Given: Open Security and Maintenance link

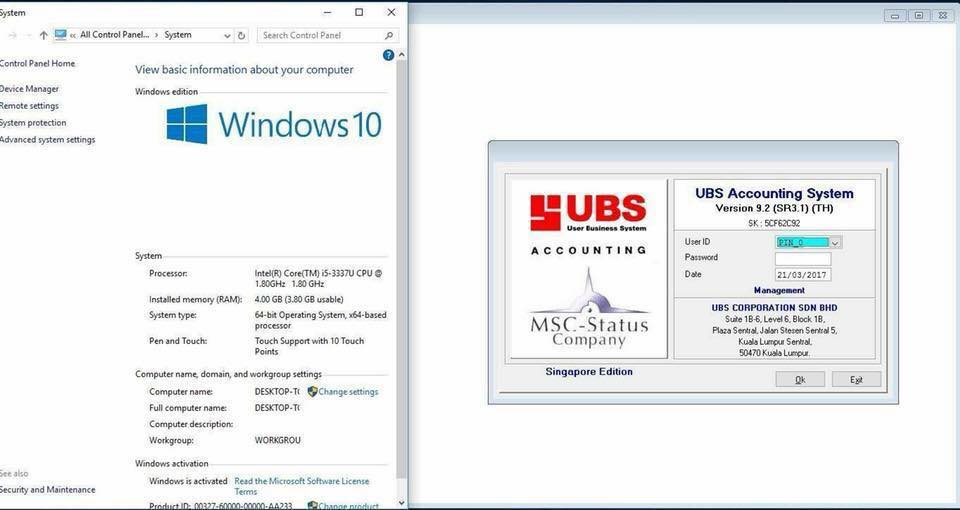Looking at the screenshot, I should click(x=47, y=489).
